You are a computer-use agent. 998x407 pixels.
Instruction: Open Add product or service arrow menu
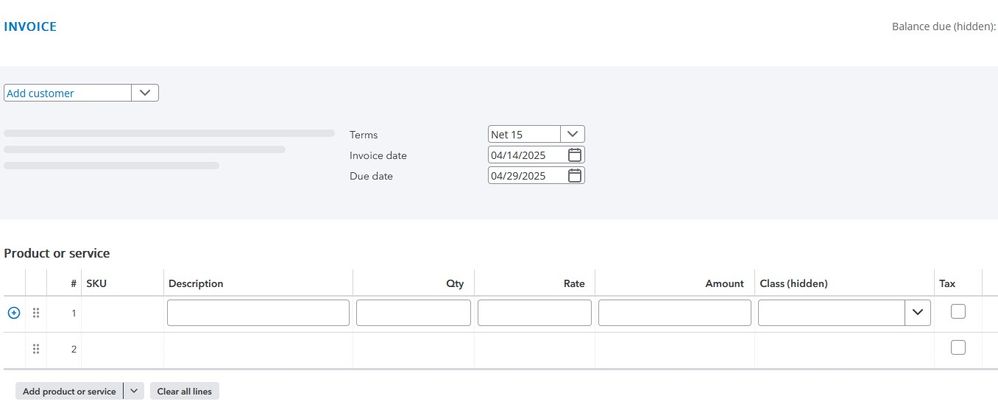coord(135,391)
